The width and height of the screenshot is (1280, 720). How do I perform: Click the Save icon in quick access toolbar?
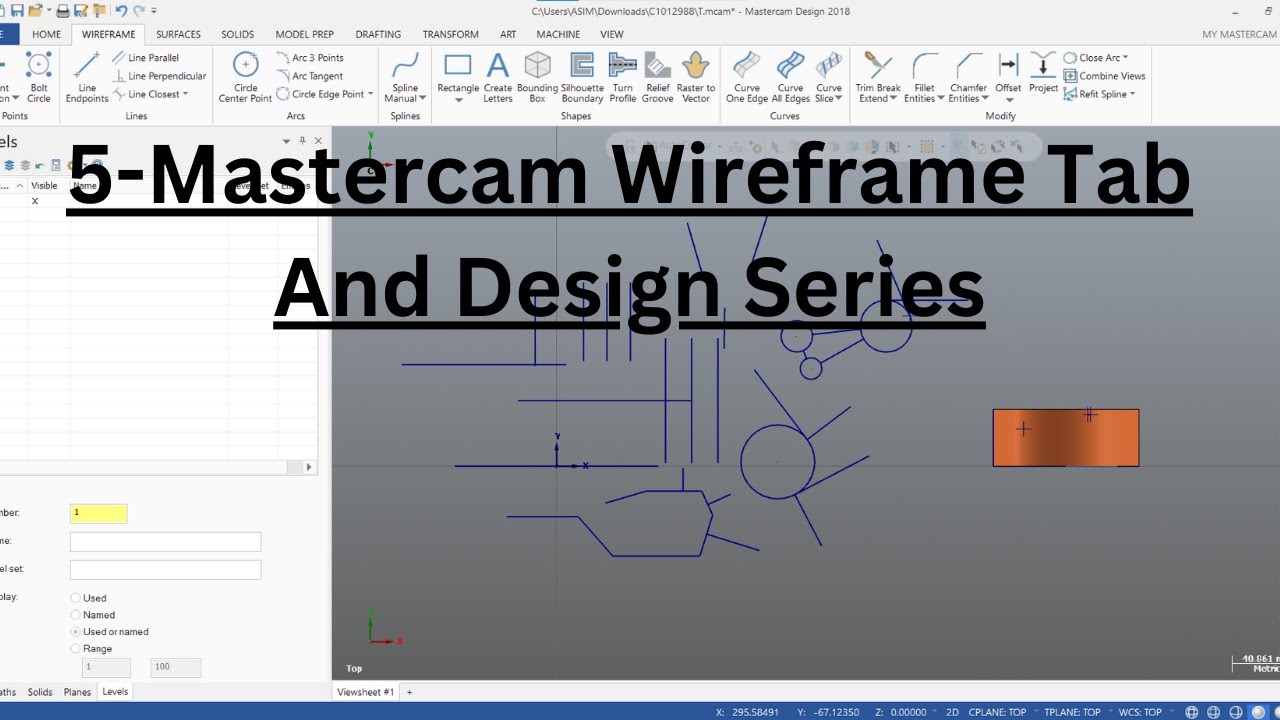[16, 11]
